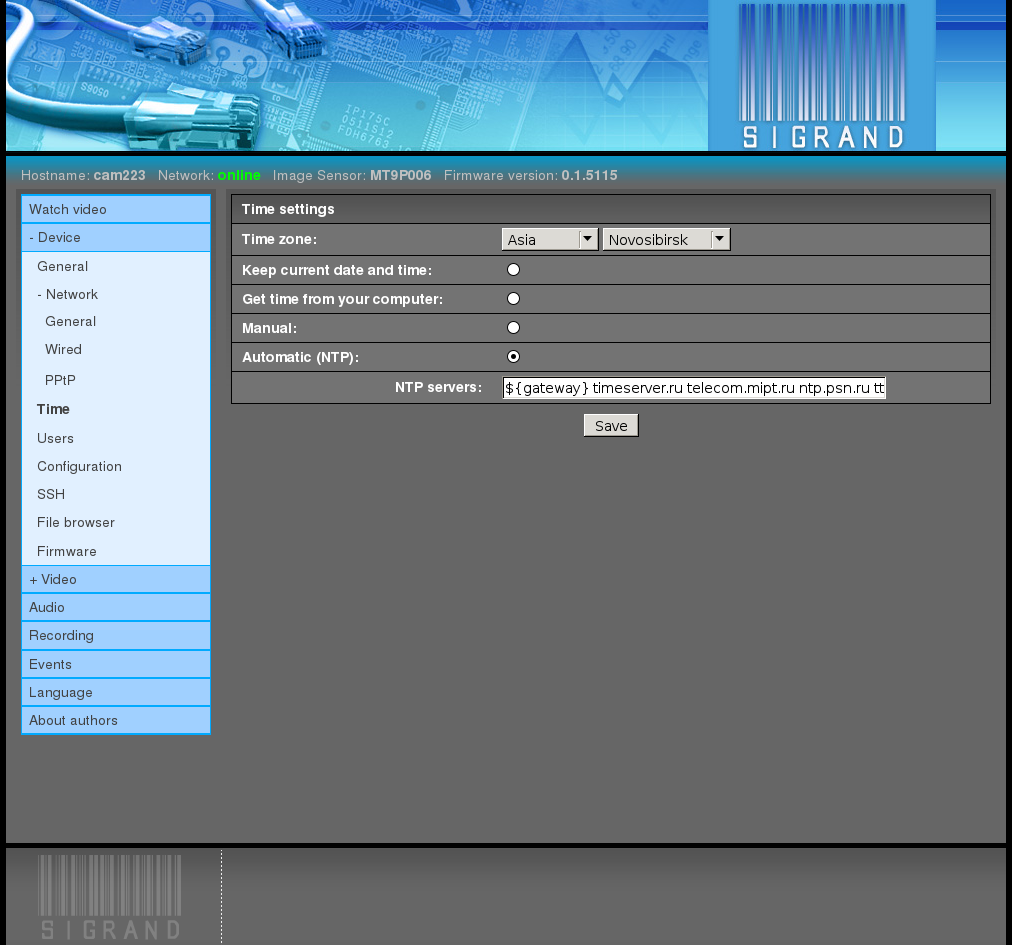This screenshot has width=1012, height=945.
Task: Click the hostname cam223 text
Action: (119, 176)
